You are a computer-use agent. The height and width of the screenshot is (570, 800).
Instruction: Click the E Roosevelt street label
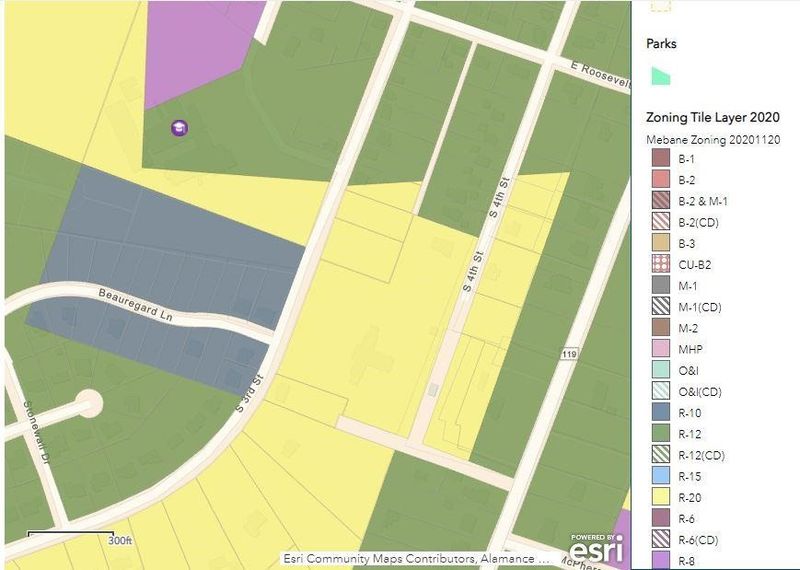click(601, 77)
